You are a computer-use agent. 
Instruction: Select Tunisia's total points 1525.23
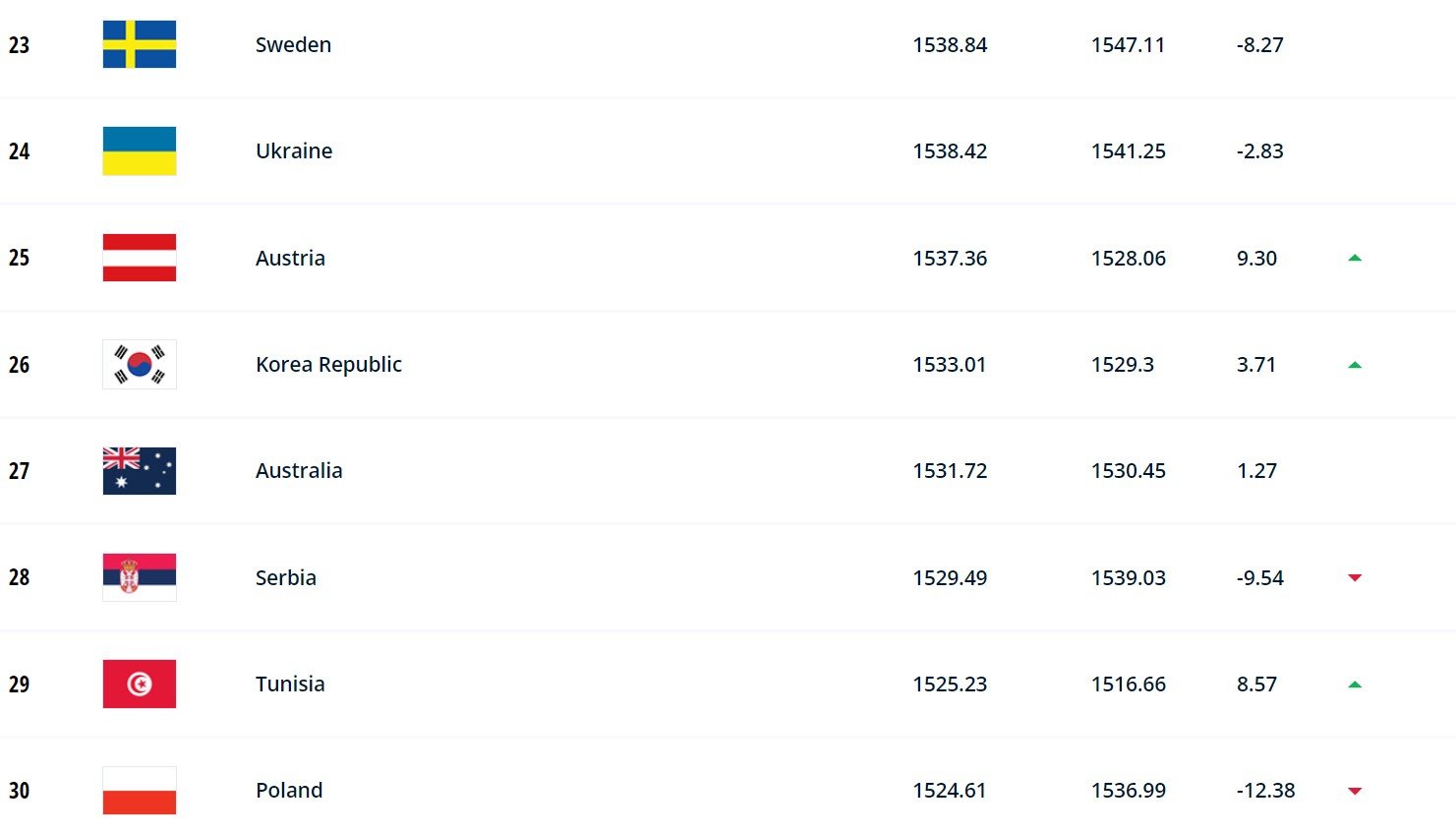pyautogui.click(x=950, y=684)
